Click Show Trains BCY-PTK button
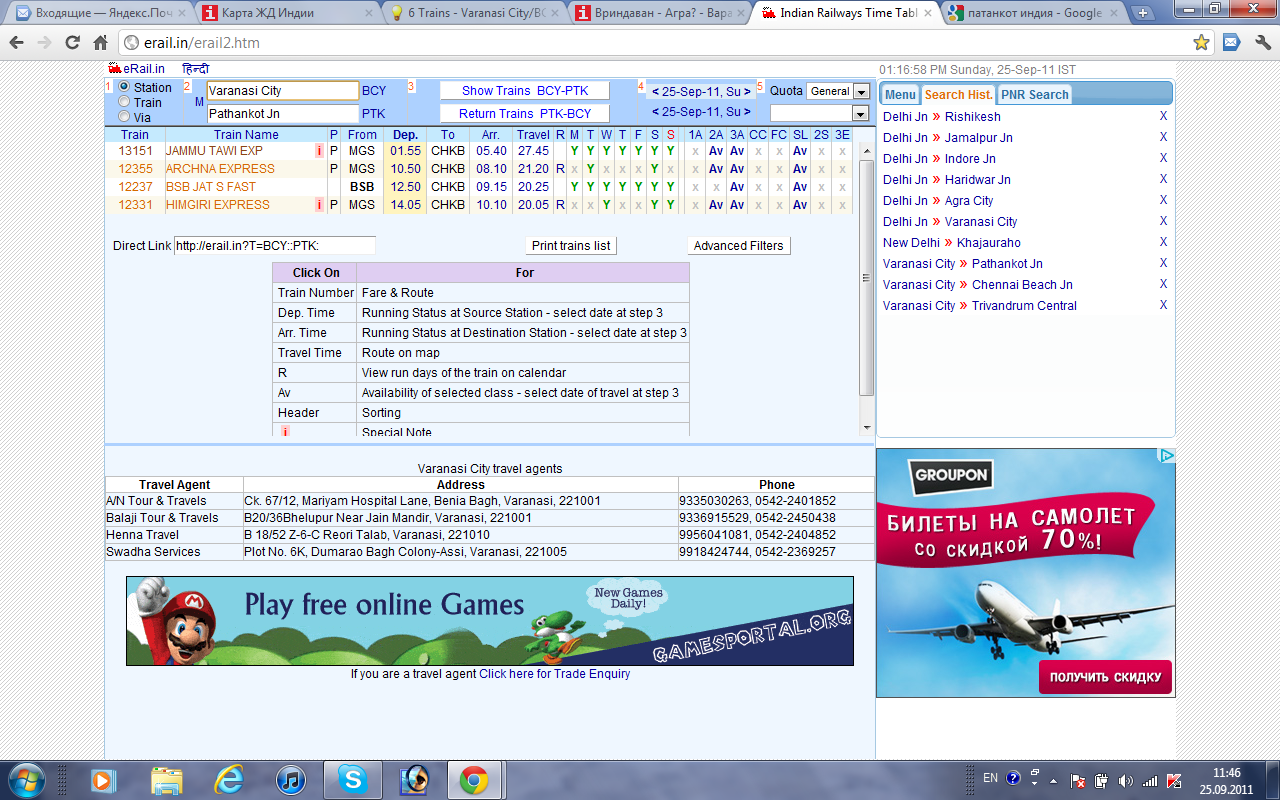 524,91
